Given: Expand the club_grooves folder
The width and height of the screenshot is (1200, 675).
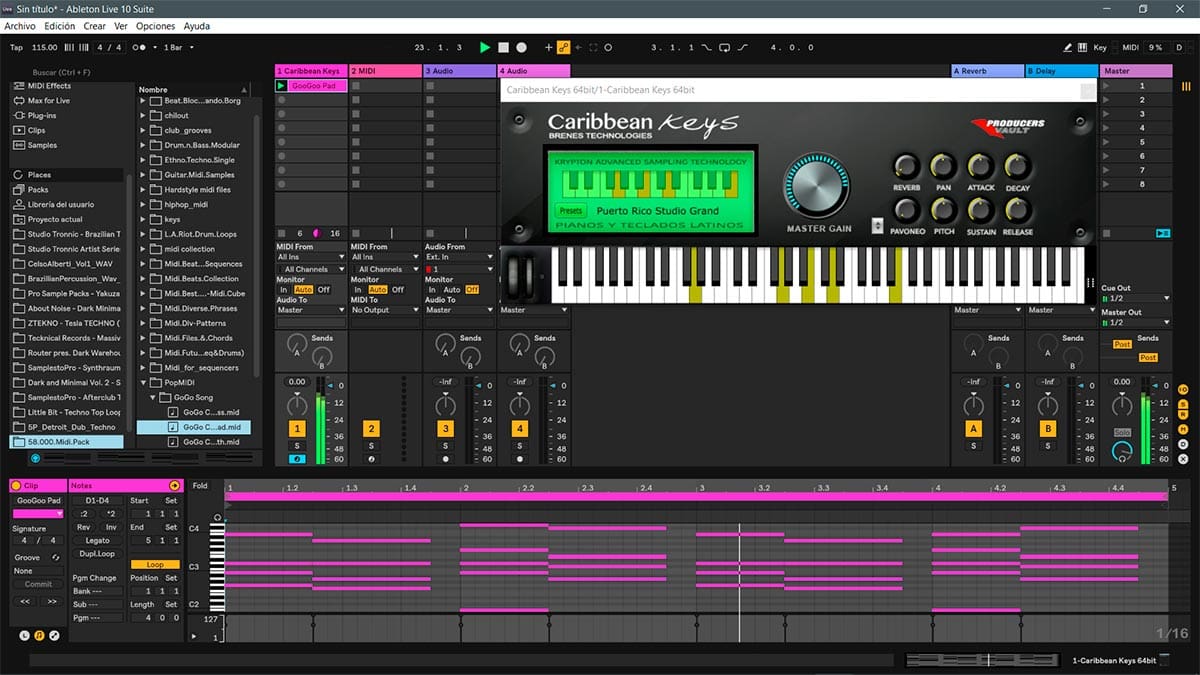Looking at the screenshot, I should tap(142, 131).
